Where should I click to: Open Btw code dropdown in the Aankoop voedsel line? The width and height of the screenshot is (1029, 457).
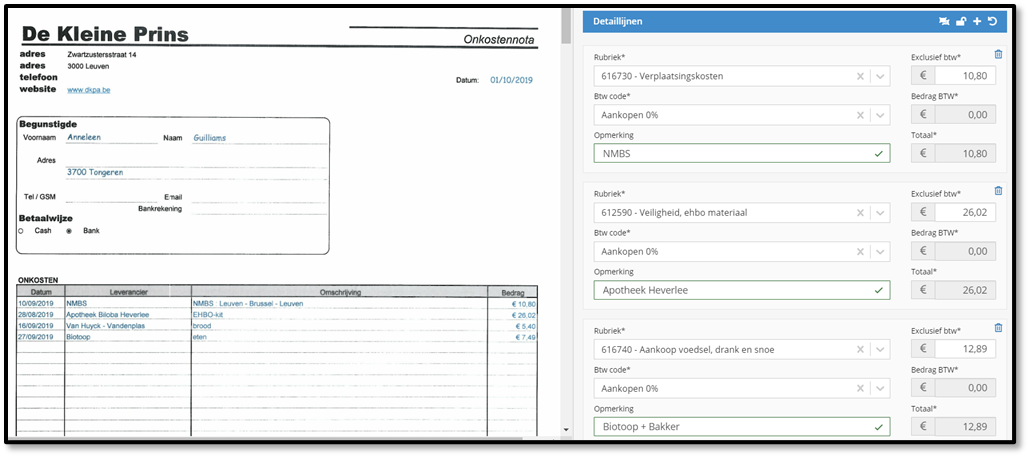pos(881,388)
